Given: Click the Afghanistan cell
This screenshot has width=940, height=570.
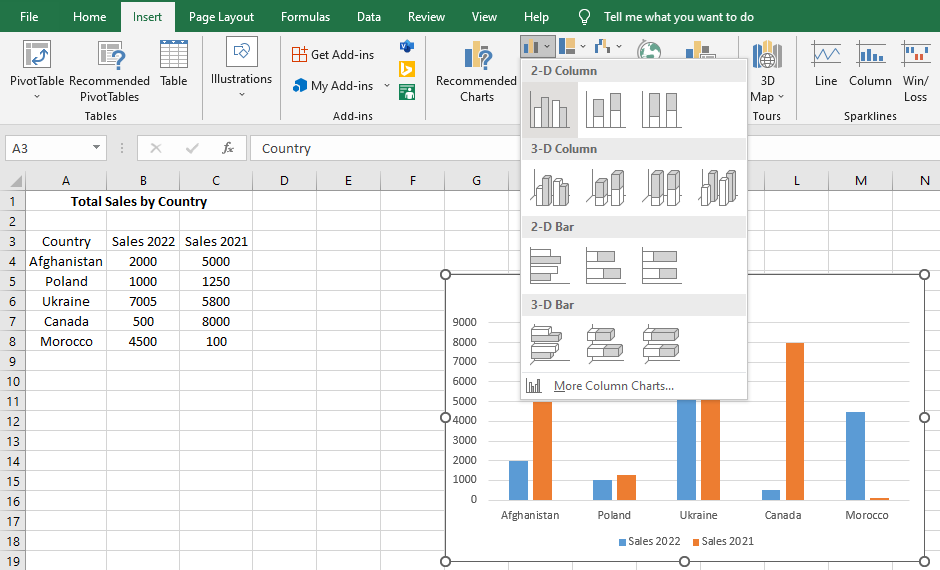Looking at the screenshot, I should point(66,261).
